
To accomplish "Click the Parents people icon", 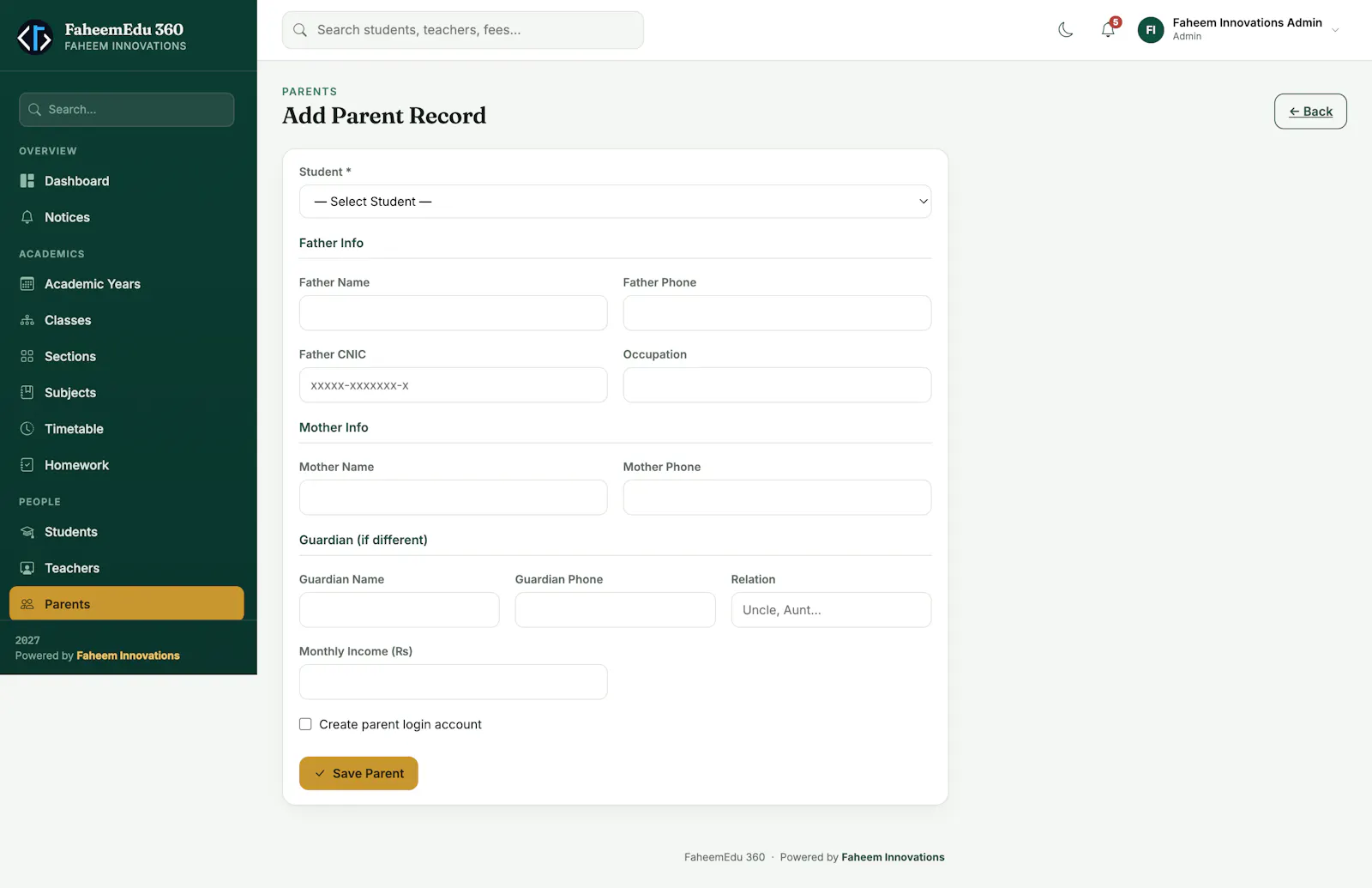I will pos(27,604).
